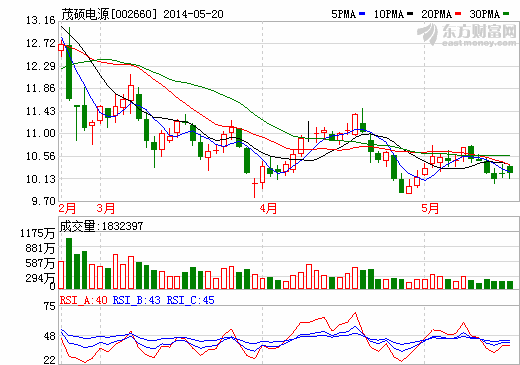
Task: Click the 10.56 price axis label
Action: [40, 156]
